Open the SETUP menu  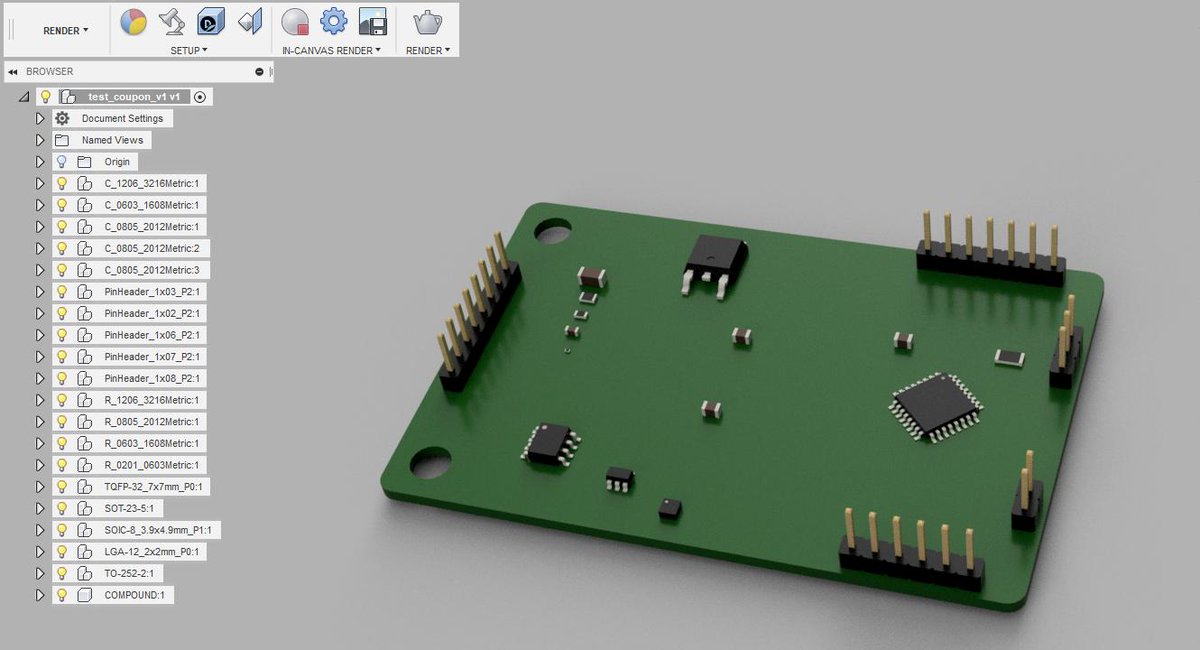coord(189,50)
